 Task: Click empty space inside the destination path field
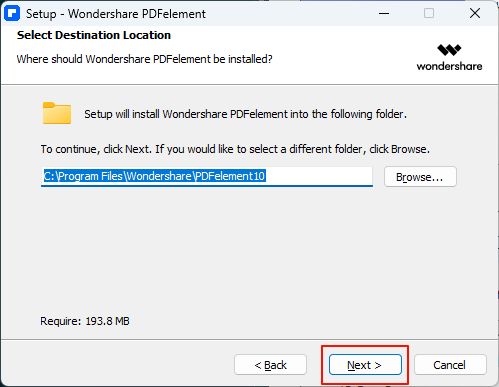tap(318, 176)
